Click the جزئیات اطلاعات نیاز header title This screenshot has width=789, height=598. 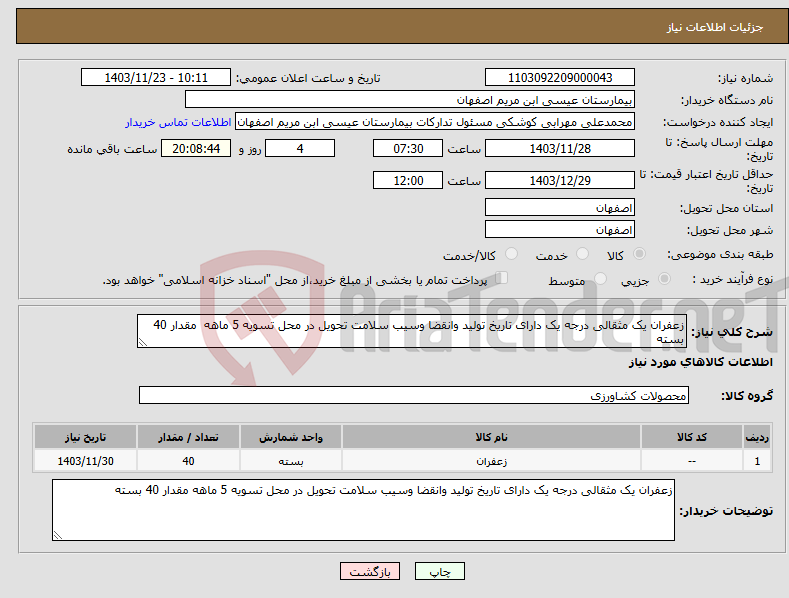coord(715,27)
